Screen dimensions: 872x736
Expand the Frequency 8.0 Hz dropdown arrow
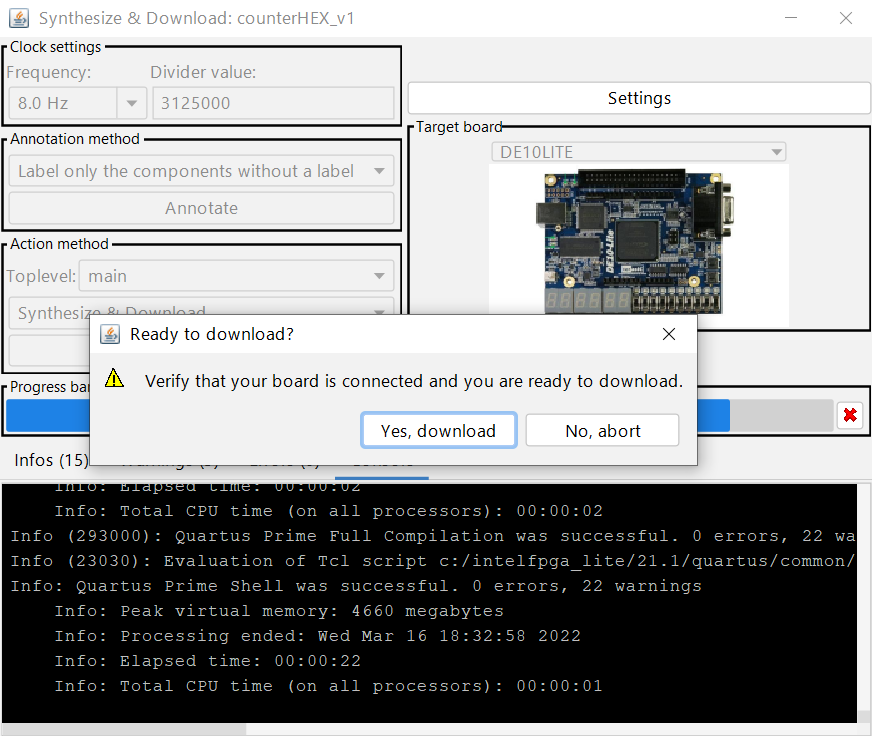[131, 103]
